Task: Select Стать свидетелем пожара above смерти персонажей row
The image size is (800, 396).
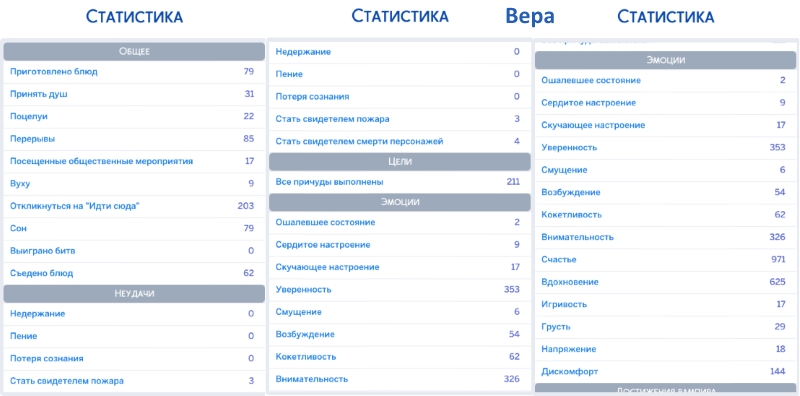Action: click(x=400, y=119)
